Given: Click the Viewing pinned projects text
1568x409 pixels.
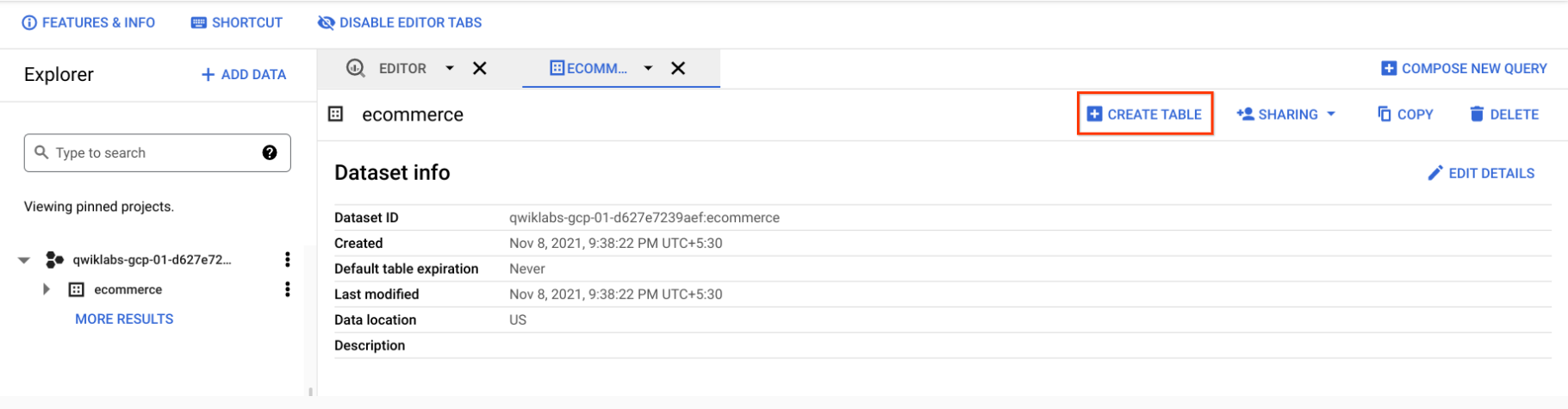Looking at the screenshot, I should (x=99, y=207).
